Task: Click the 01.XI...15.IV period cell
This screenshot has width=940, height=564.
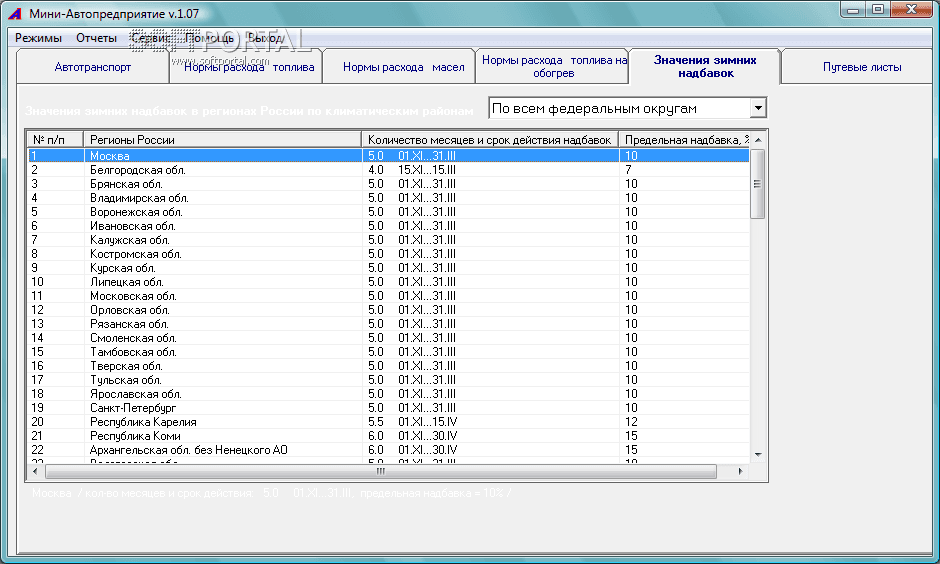Action: coord(427,421)
